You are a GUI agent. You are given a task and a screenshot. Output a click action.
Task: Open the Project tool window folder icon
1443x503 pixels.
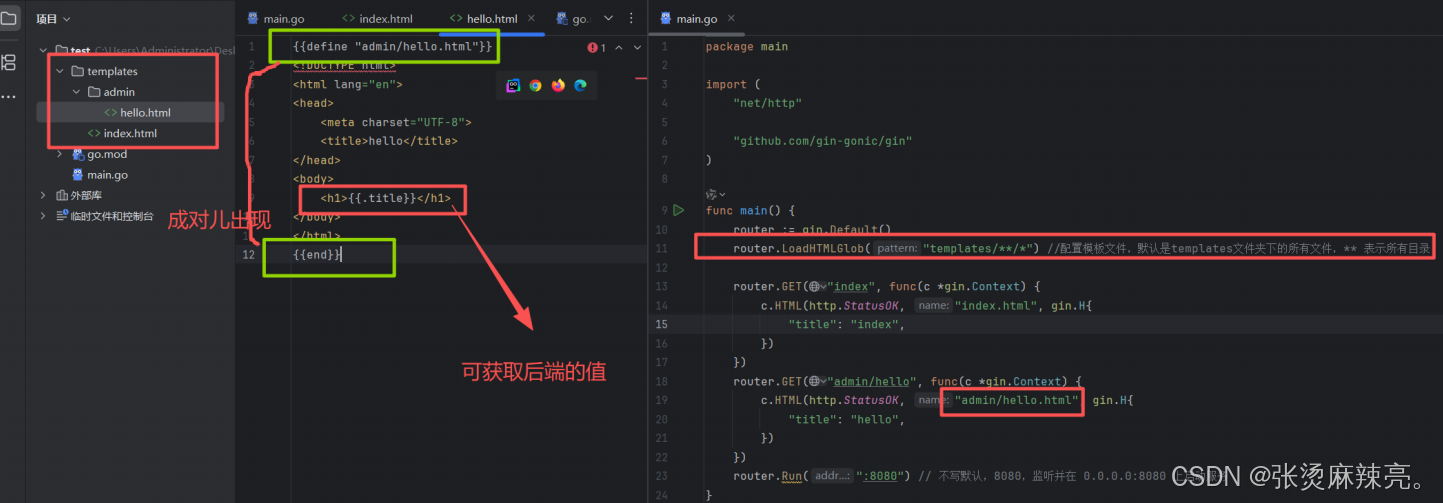[9, 18]
